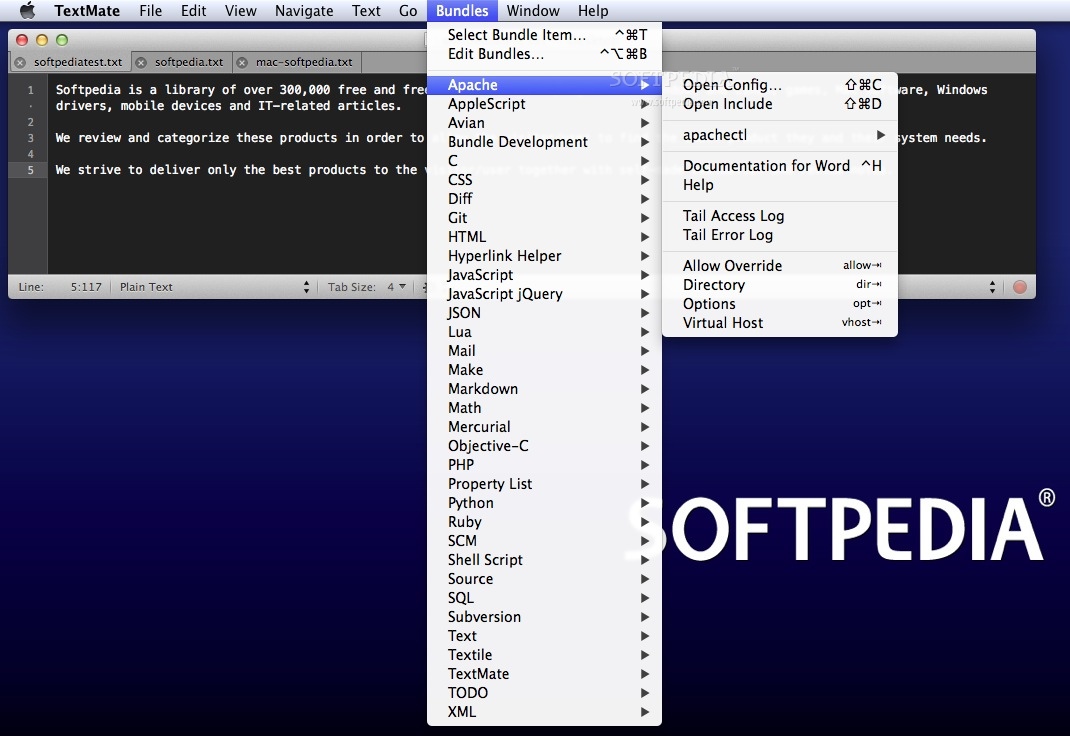This screenshot has width=1070, height=736.
Task: Open the View menu
Action: [240, 10]
